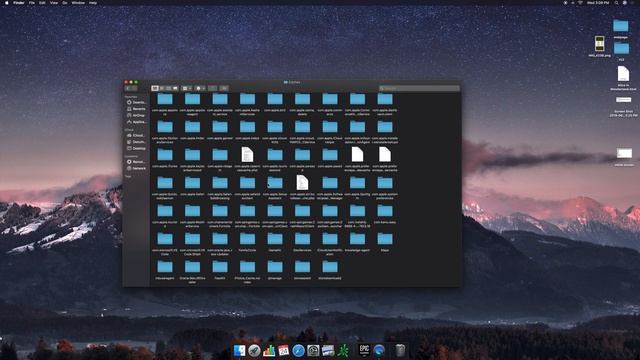
Task: Select the GameKit folder
Action: pos(275,239)
